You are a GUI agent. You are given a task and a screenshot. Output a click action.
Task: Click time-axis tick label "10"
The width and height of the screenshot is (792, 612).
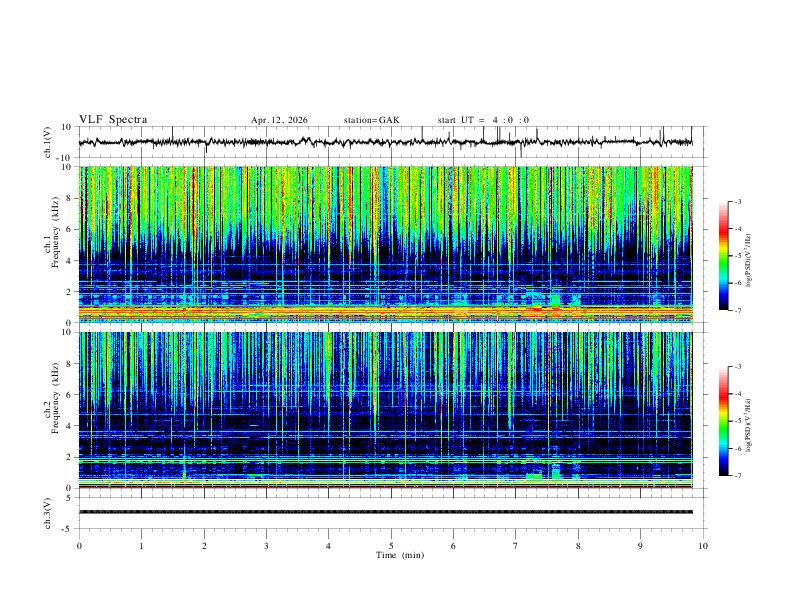[703, 546]
